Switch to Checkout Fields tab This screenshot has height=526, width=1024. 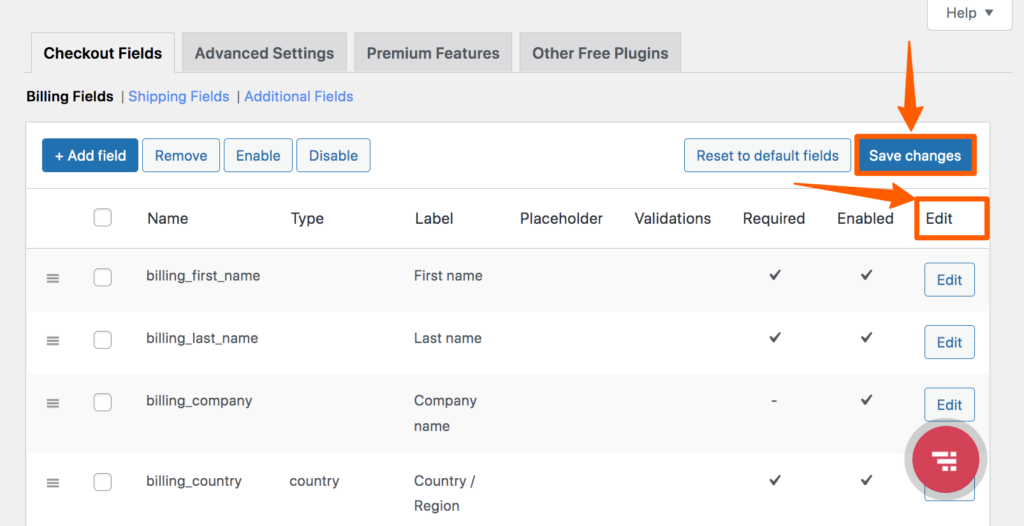coord(103,53)
